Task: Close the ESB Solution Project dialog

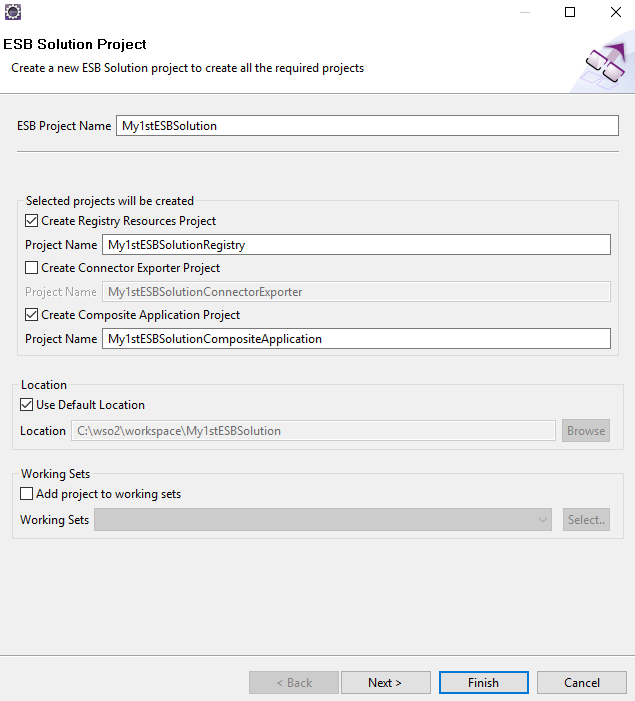Action: pos(615,12)
